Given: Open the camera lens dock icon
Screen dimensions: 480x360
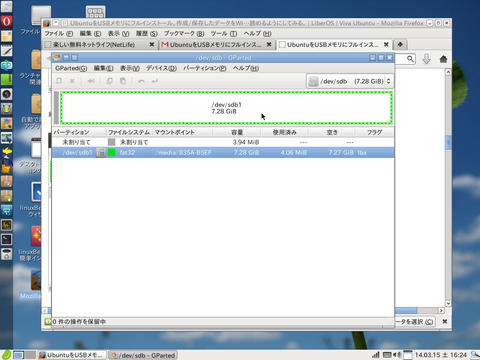Looking at the screenshot, I should (x=6, y=94).
